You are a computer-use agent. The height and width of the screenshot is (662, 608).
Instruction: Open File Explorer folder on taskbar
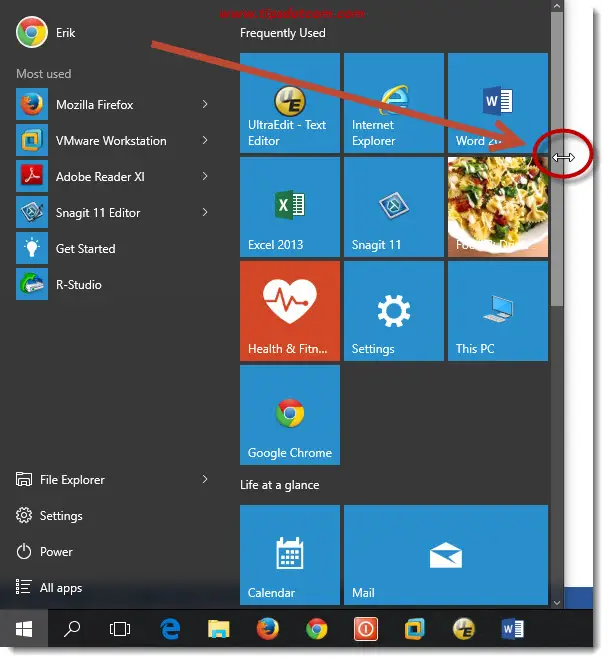(219, 629)
